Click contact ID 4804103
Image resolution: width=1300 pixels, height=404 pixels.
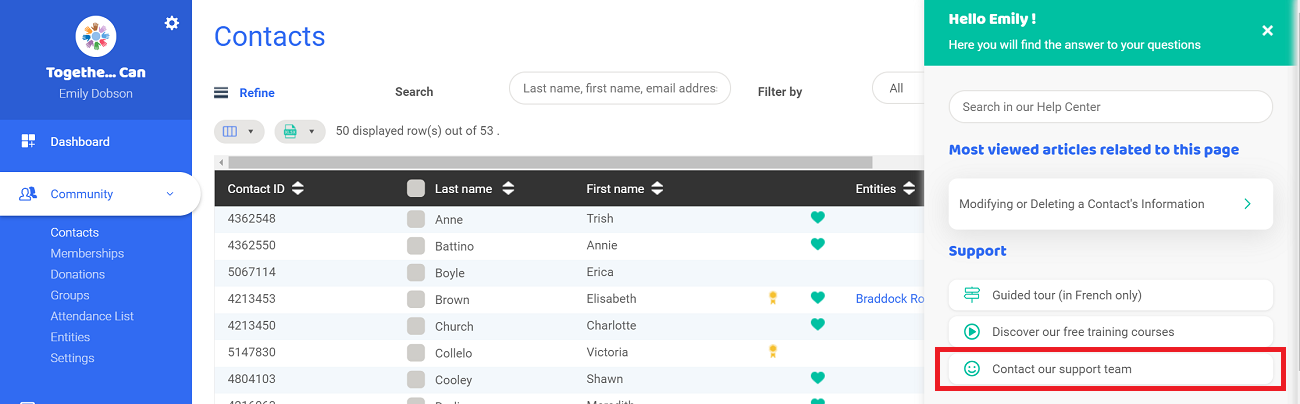point(252,379)
